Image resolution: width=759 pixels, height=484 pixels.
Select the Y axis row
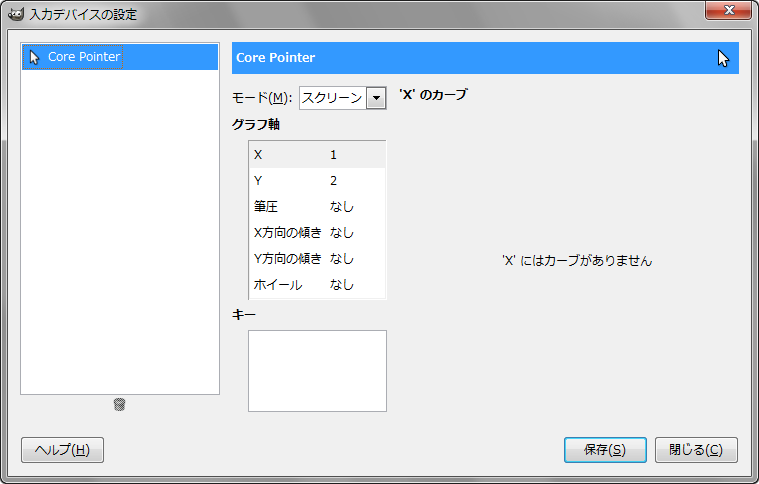click(x=318, y=181)
